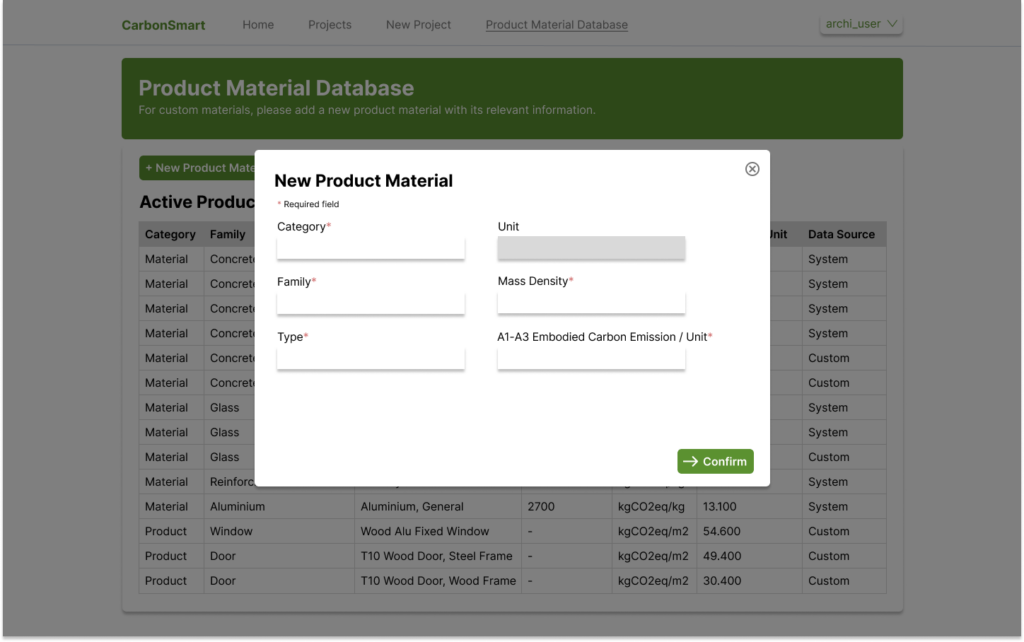Click the greyed-out Unit field
The width and height of the screenshot is (1024, 642).
tap(591, 248)
